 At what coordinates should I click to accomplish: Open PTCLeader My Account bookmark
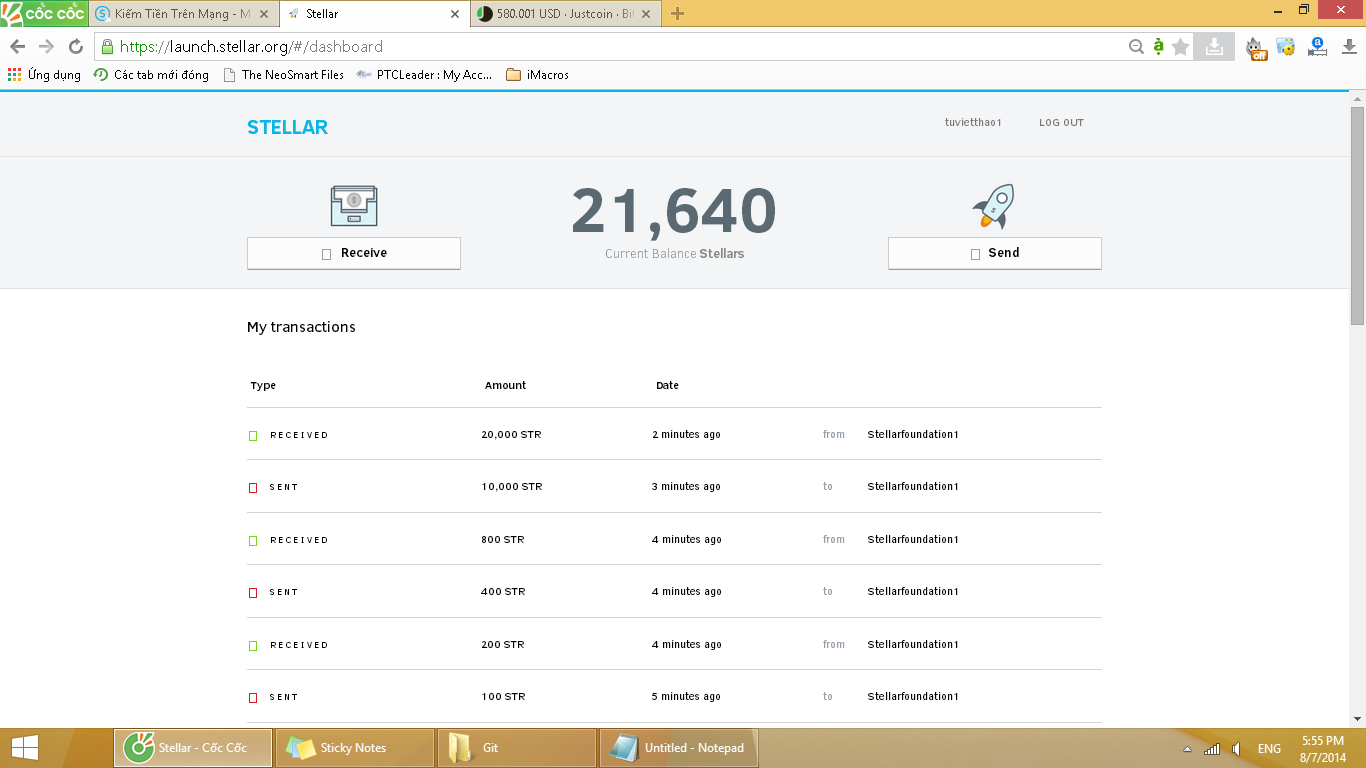(x=424, y=75)
